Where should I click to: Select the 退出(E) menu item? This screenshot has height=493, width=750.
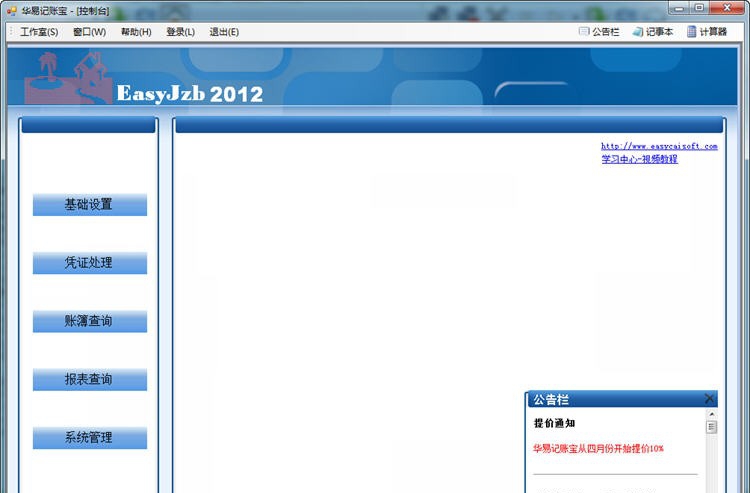[224, 32]
